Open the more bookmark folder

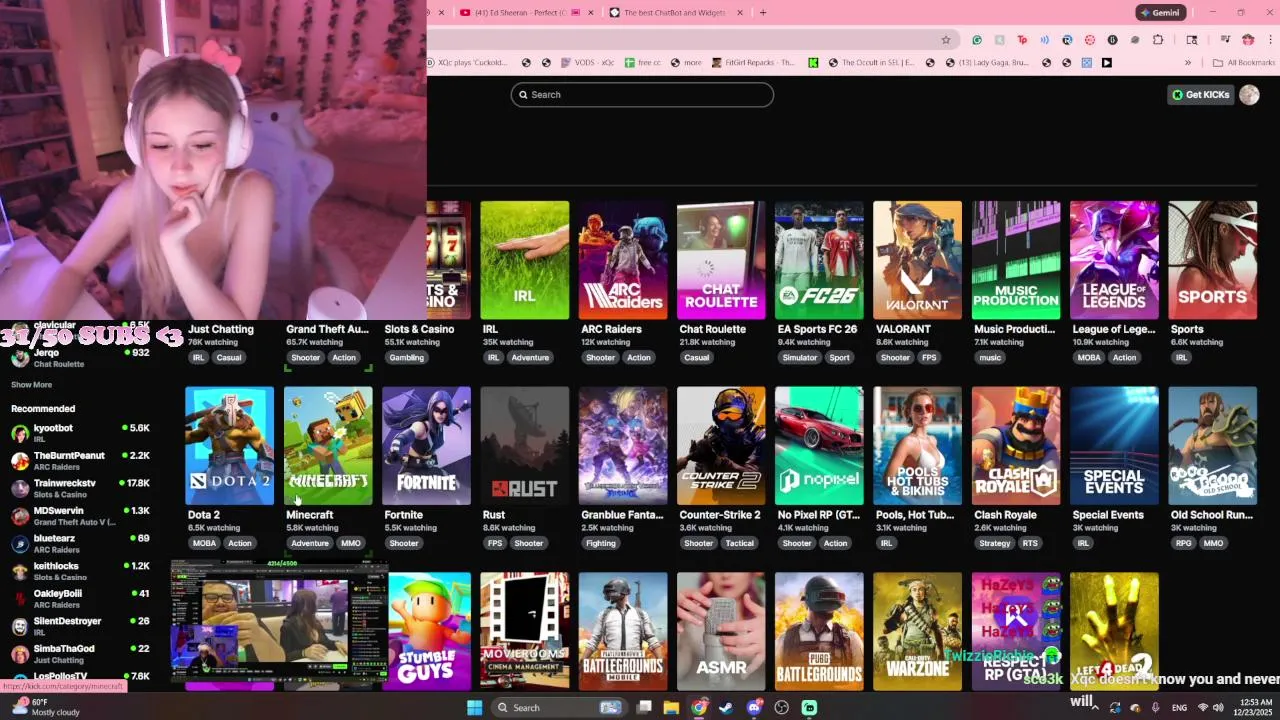coord(686,62)
